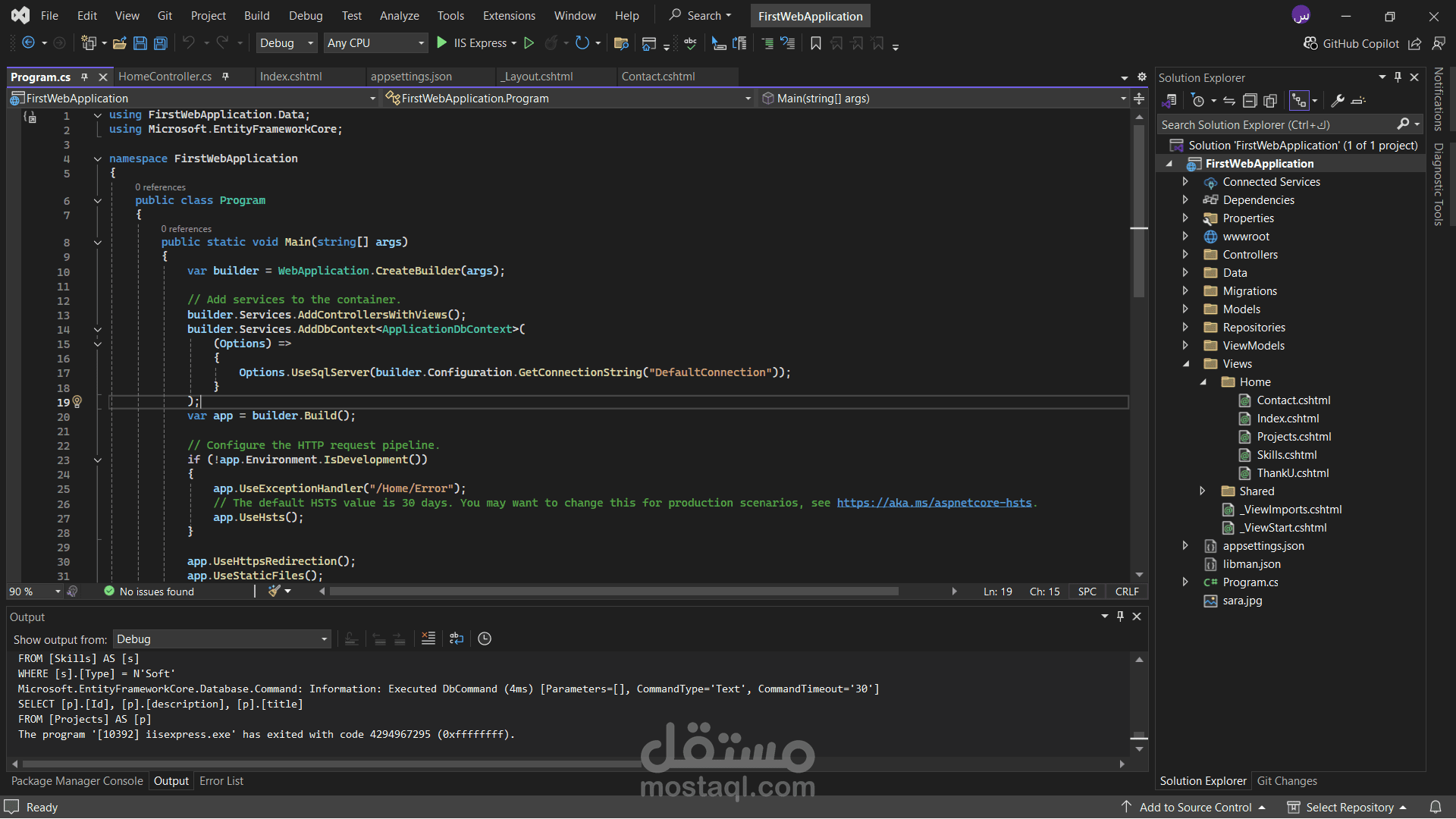Open the Show output from dropdown
The height and width of the screenshot is (819, 1456).
click(x=222, y=639)
